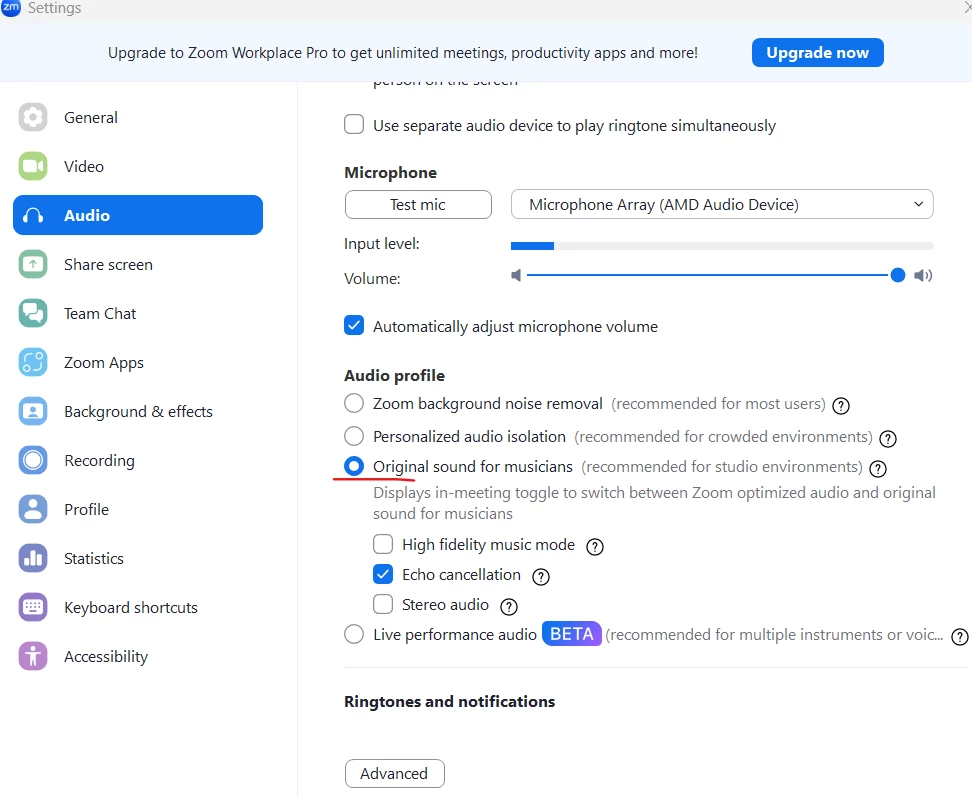Click the low volume speaker icon
Screen dimensions: 972x798
(x=516, y=275)
